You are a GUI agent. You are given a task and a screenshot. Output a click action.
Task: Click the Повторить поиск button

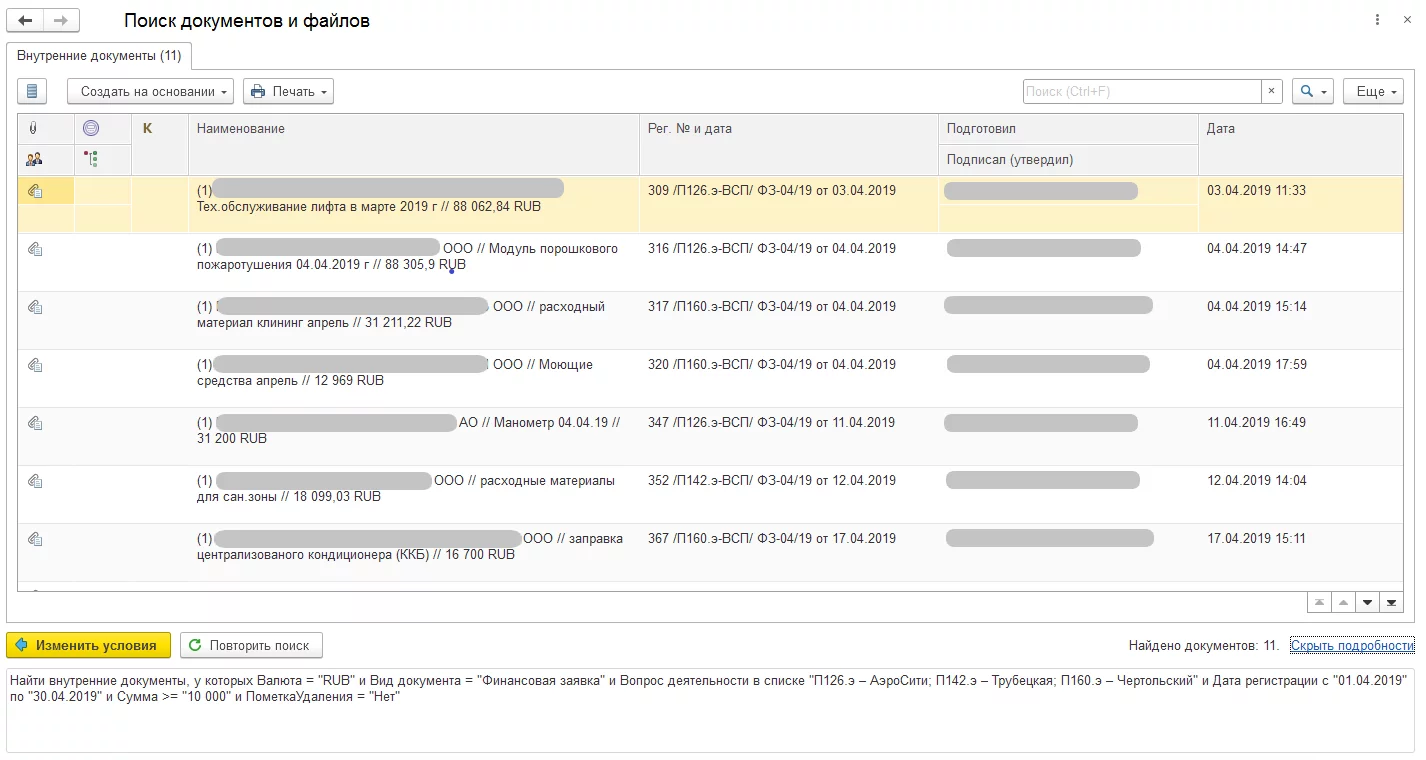tap(251, 645)
